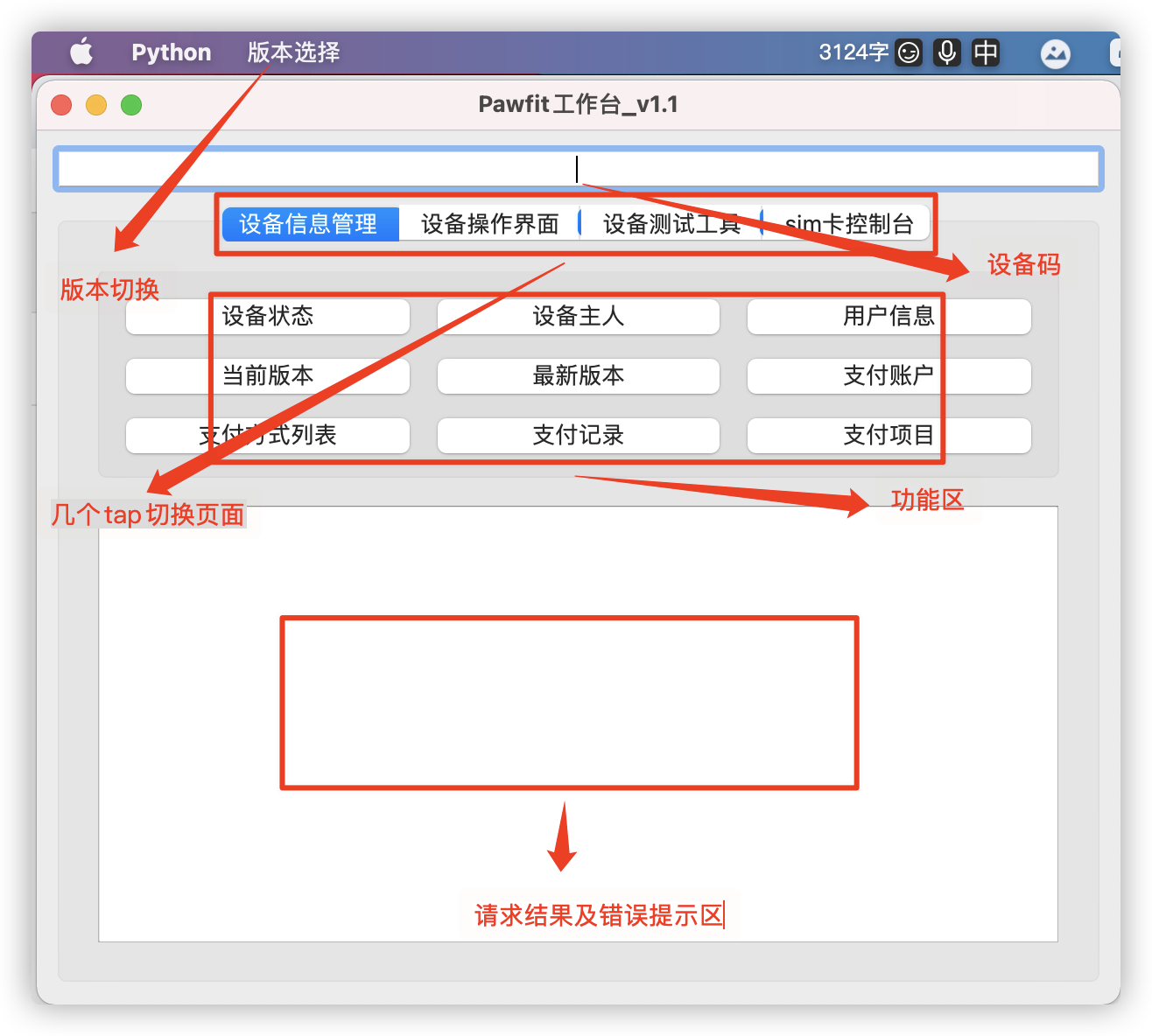Open 支付记录 via its button

tap(578, 436)
